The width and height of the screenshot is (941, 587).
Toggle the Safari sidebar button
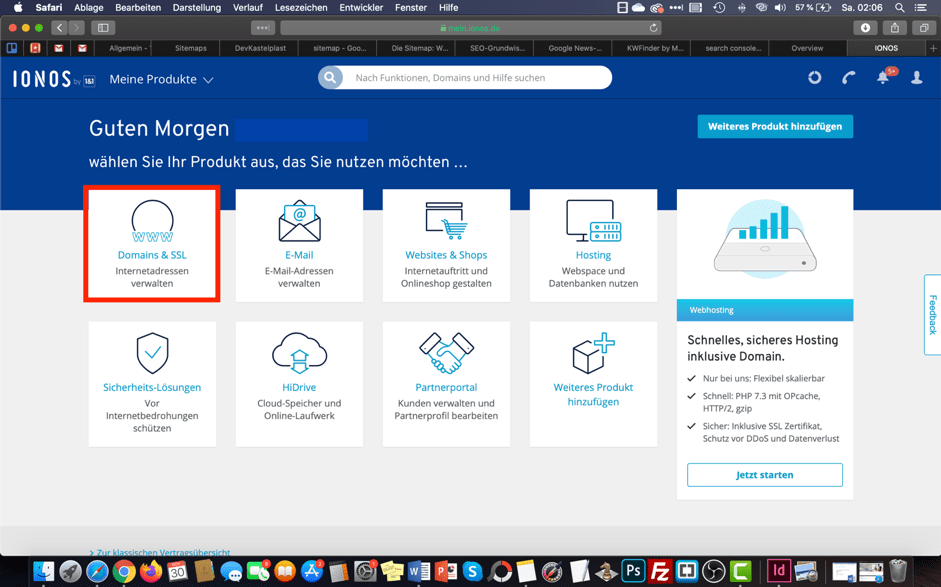[x=103, y=28]
